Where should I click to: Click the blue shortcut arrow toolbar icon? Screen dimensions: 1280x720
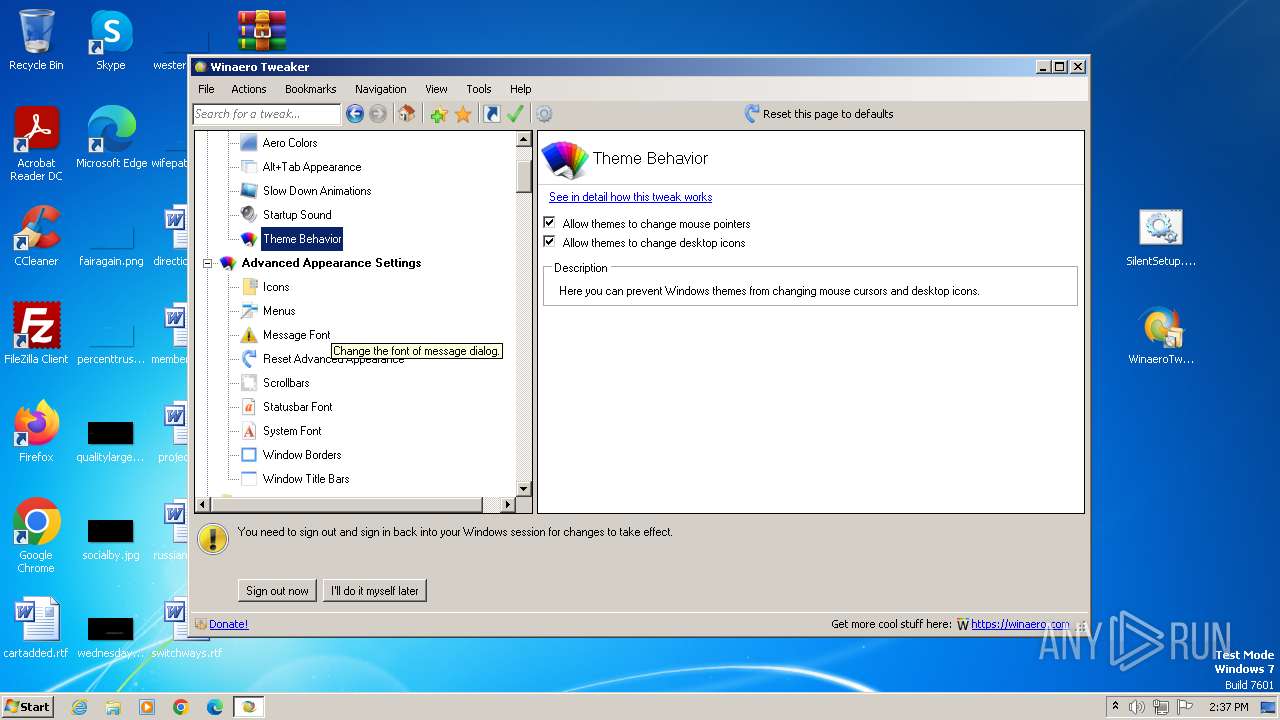[x=491, y=114]
